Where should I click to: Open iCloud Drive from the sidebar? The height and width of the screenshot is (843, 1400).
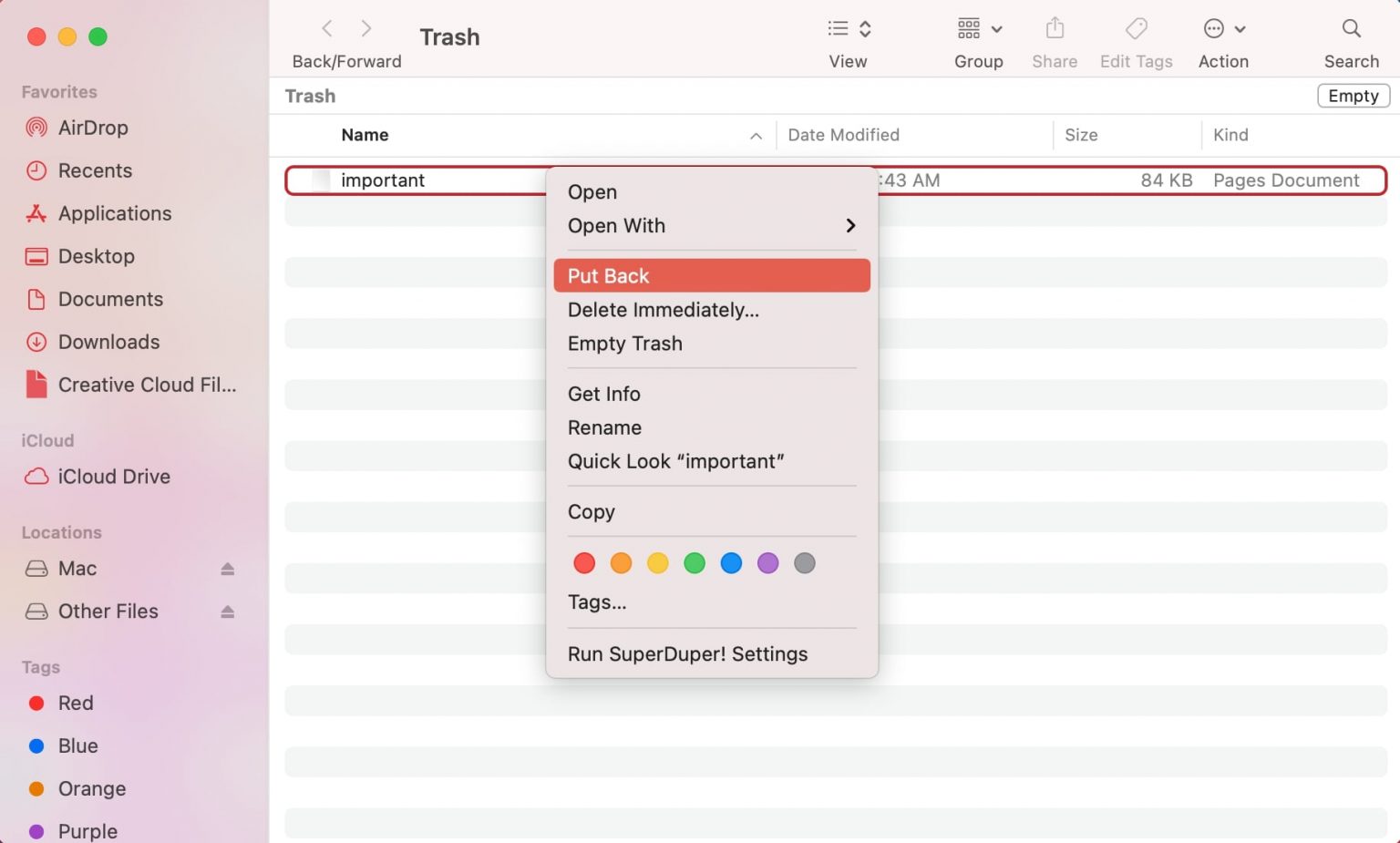click(x=114, y=476)
